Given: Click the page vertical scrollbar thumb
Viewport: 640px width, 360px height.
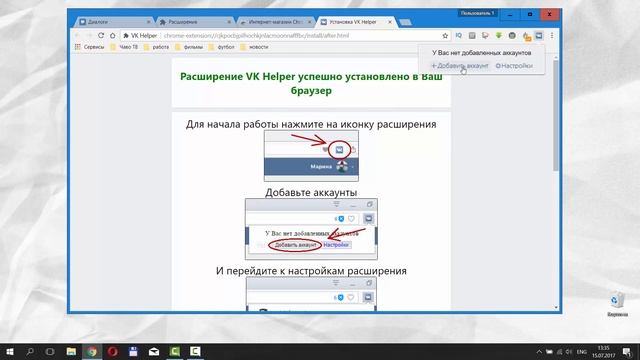Looking at the screenshot, I should (x=556, y=116).
